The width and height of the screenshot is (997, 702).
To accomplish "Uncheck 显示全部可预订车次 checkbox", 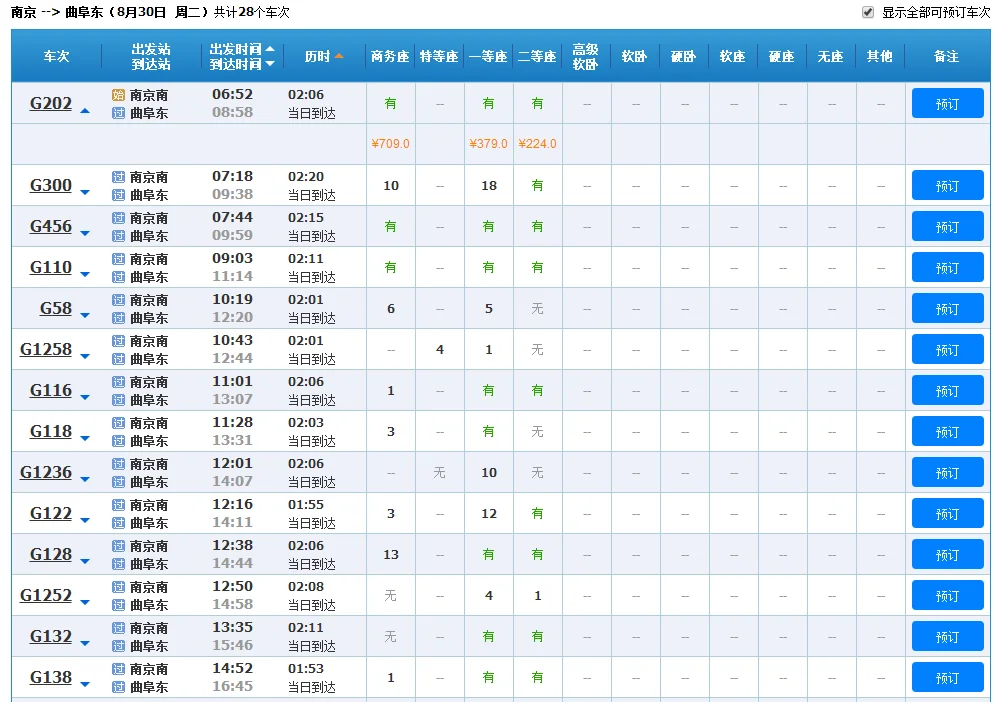I will 868,12.
